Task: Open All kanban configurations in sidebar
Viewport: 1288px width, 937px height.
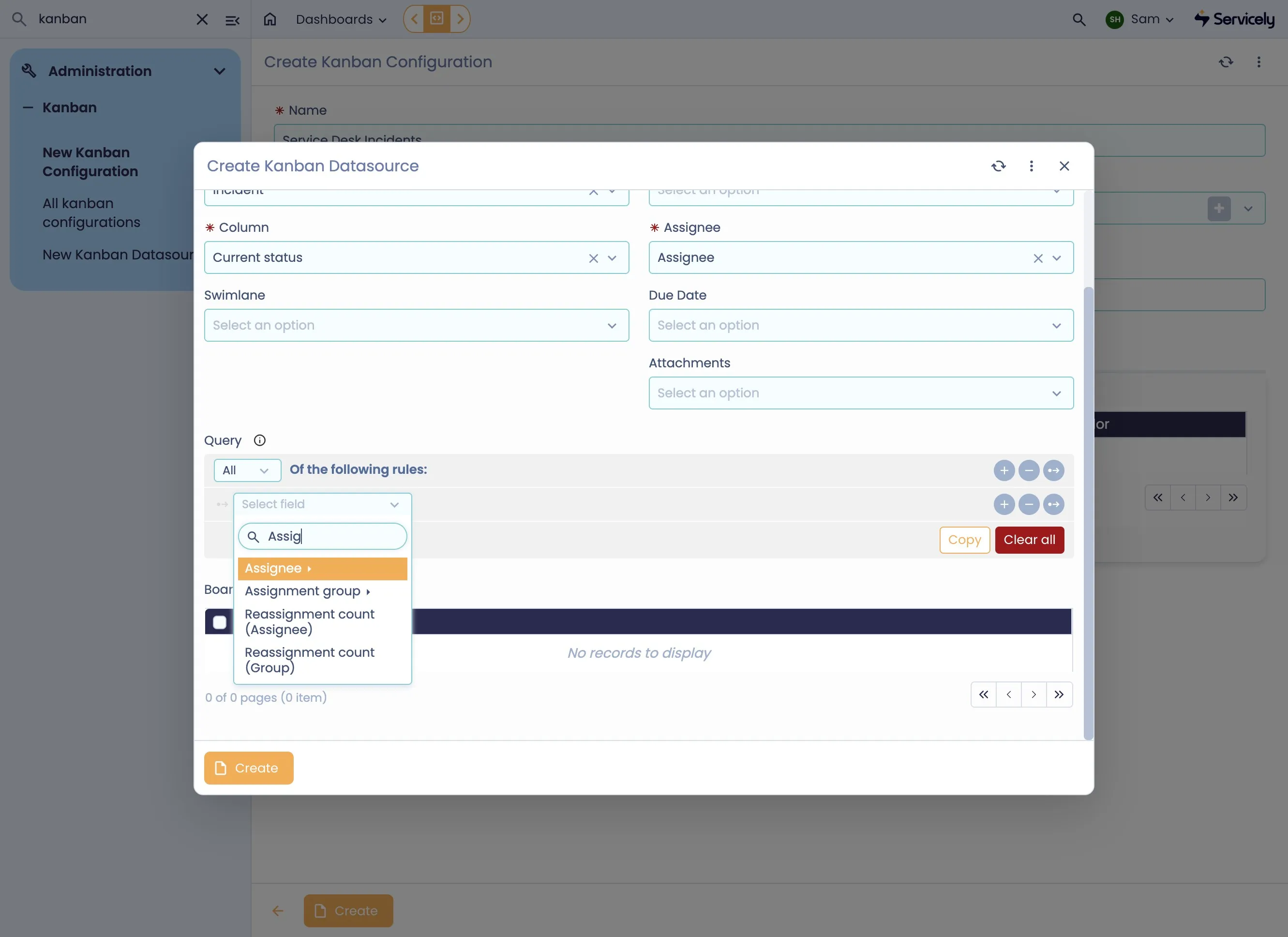Action: pyautogui.click(x=91, y=212)
